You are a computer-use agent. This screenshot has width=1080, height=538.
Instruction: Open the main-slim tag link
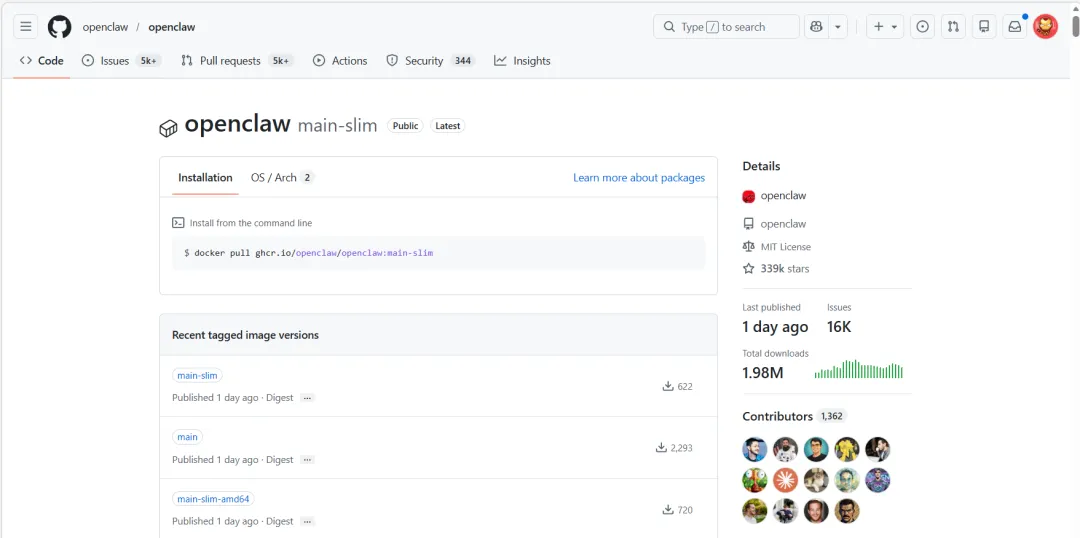point(197,375)
